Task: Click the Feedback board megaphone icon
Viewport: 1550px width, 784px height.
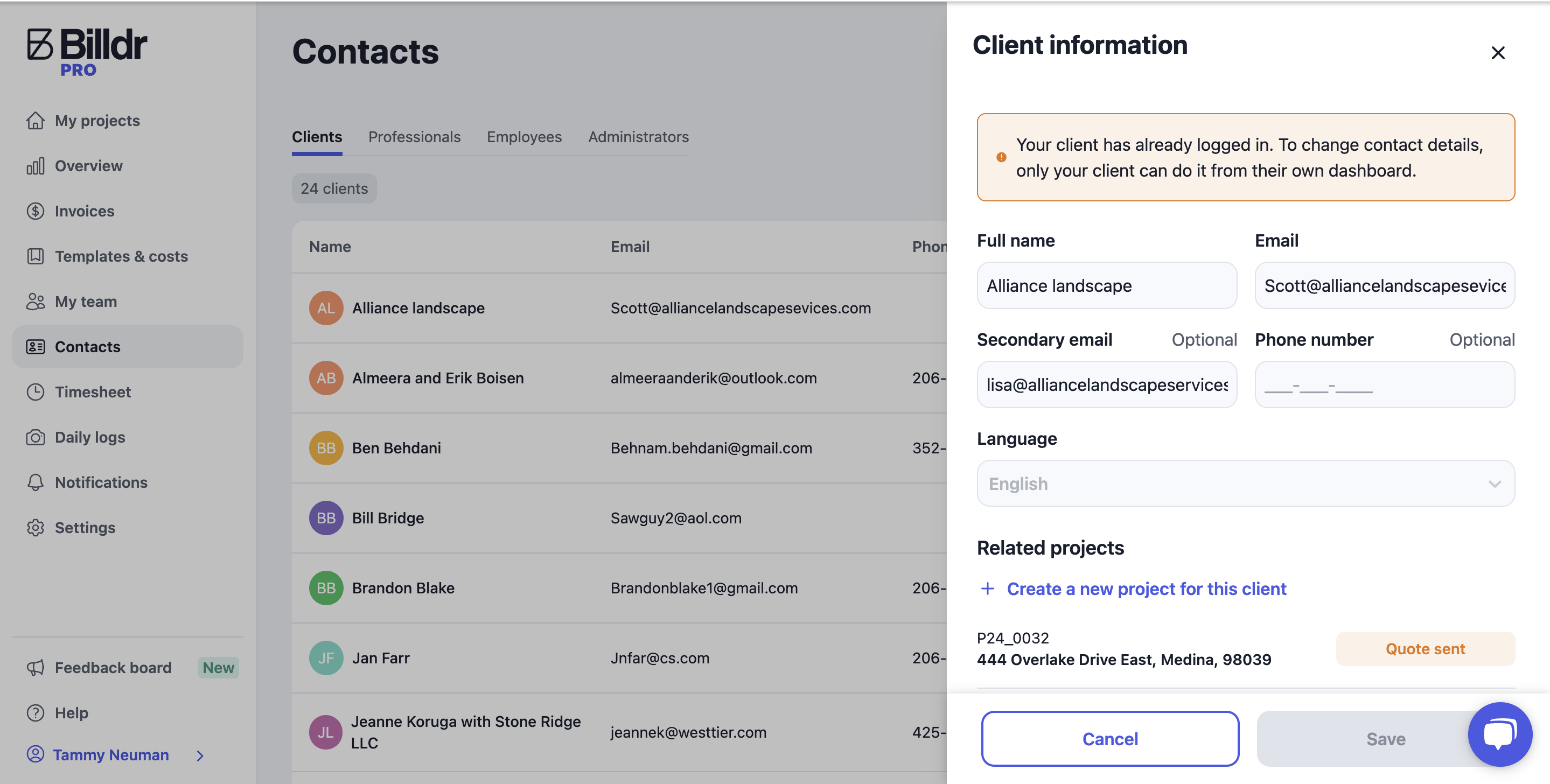Action: point(36,667)
